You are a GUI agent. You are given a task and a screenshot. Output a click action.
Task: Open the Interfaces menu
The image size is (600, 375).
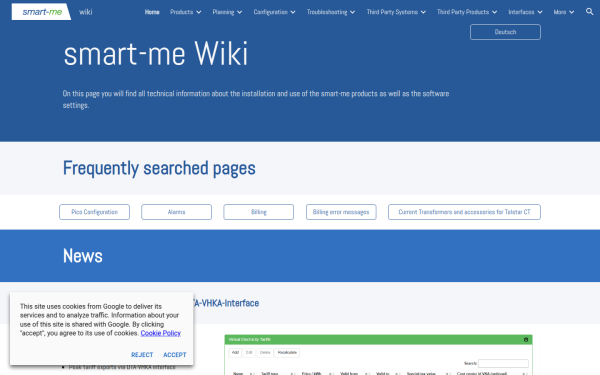point(521,12)
